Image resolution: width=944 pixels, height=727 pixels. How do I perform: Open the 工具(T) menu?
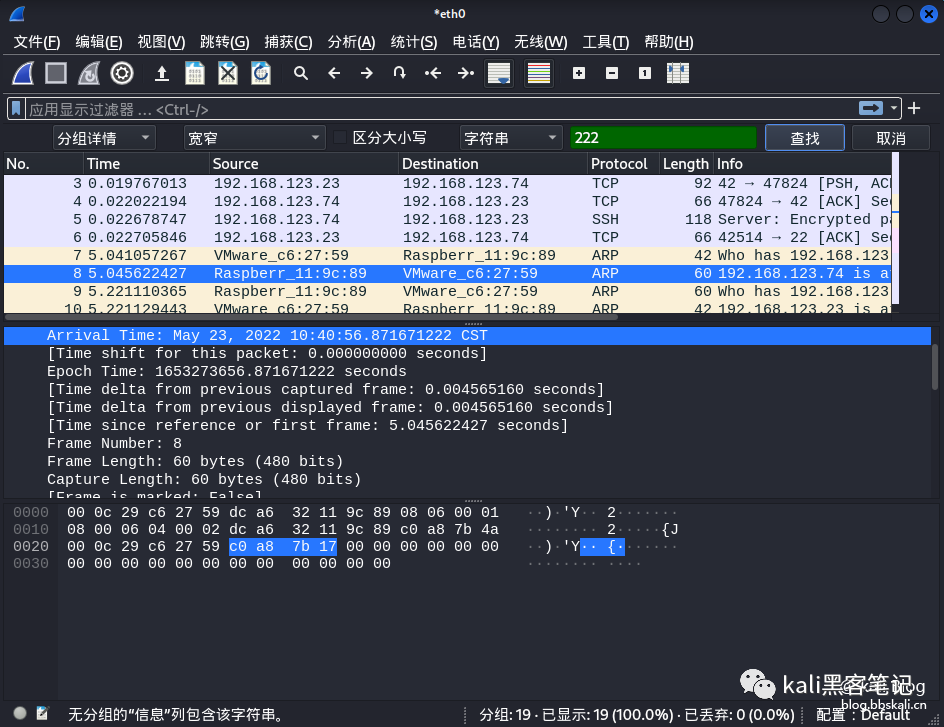pos(606,42)
